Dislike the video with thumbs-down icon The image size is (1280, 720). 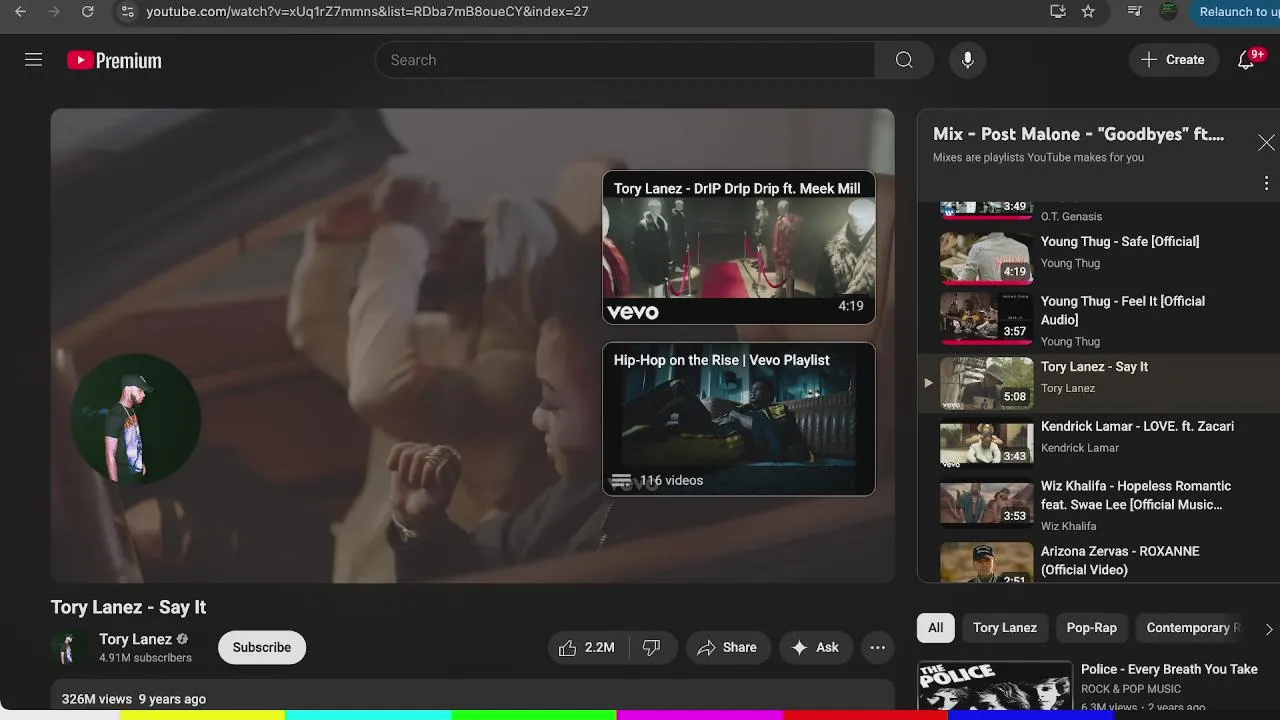(652, 647)
